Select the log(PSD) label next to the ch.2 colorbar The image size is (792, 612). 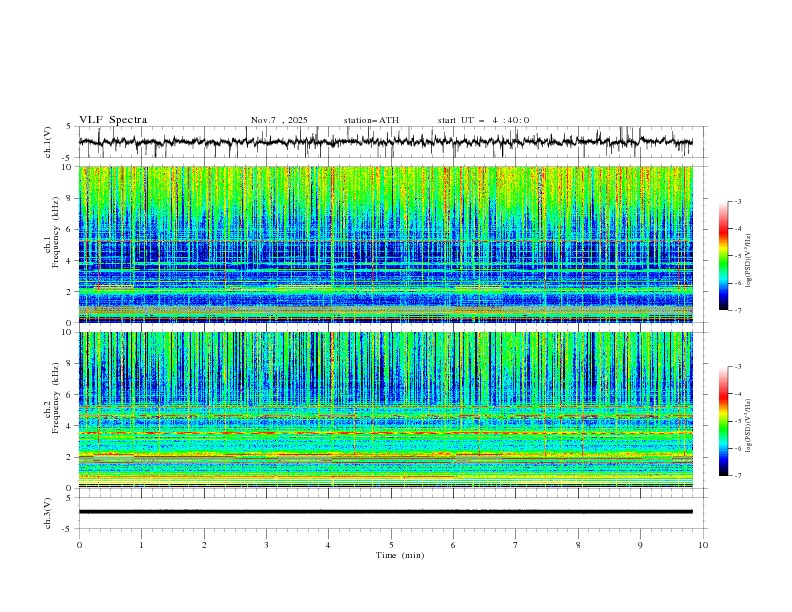pyautogui.click(x=749, y=425)
